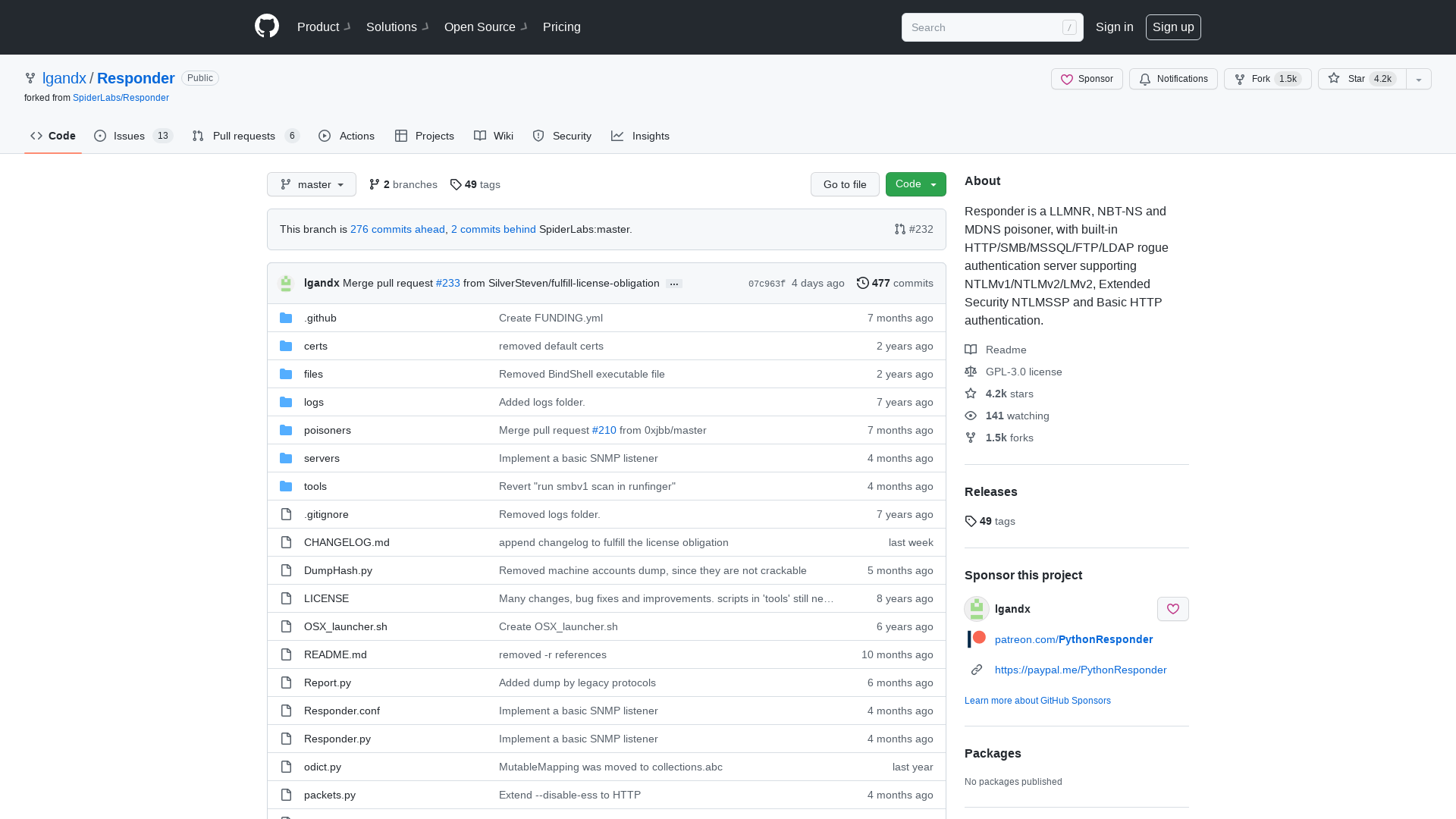Screen dimensions: 1456x819
Task: Click lgandx avatar in commit header
Action: (286, 283)
